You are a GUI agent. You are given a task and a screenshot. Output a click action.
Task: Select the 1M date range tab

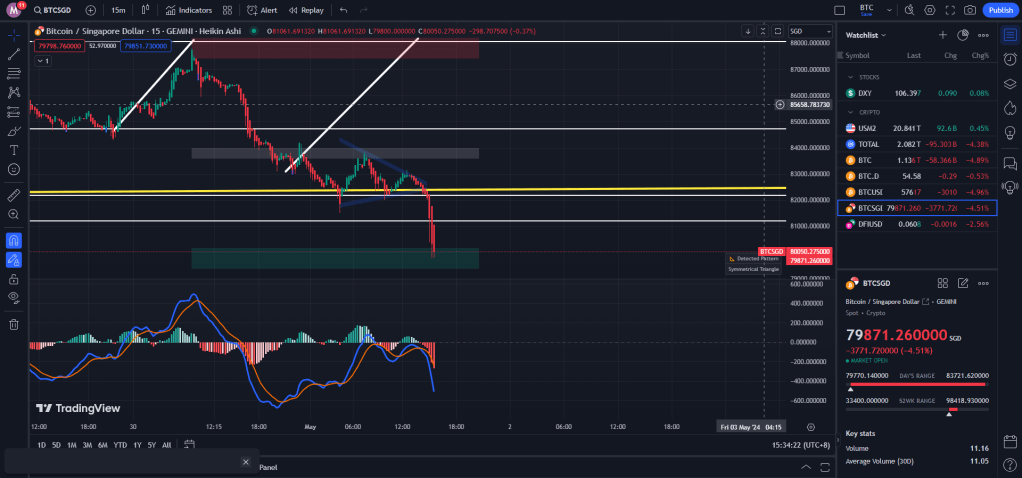click(71, 445)
